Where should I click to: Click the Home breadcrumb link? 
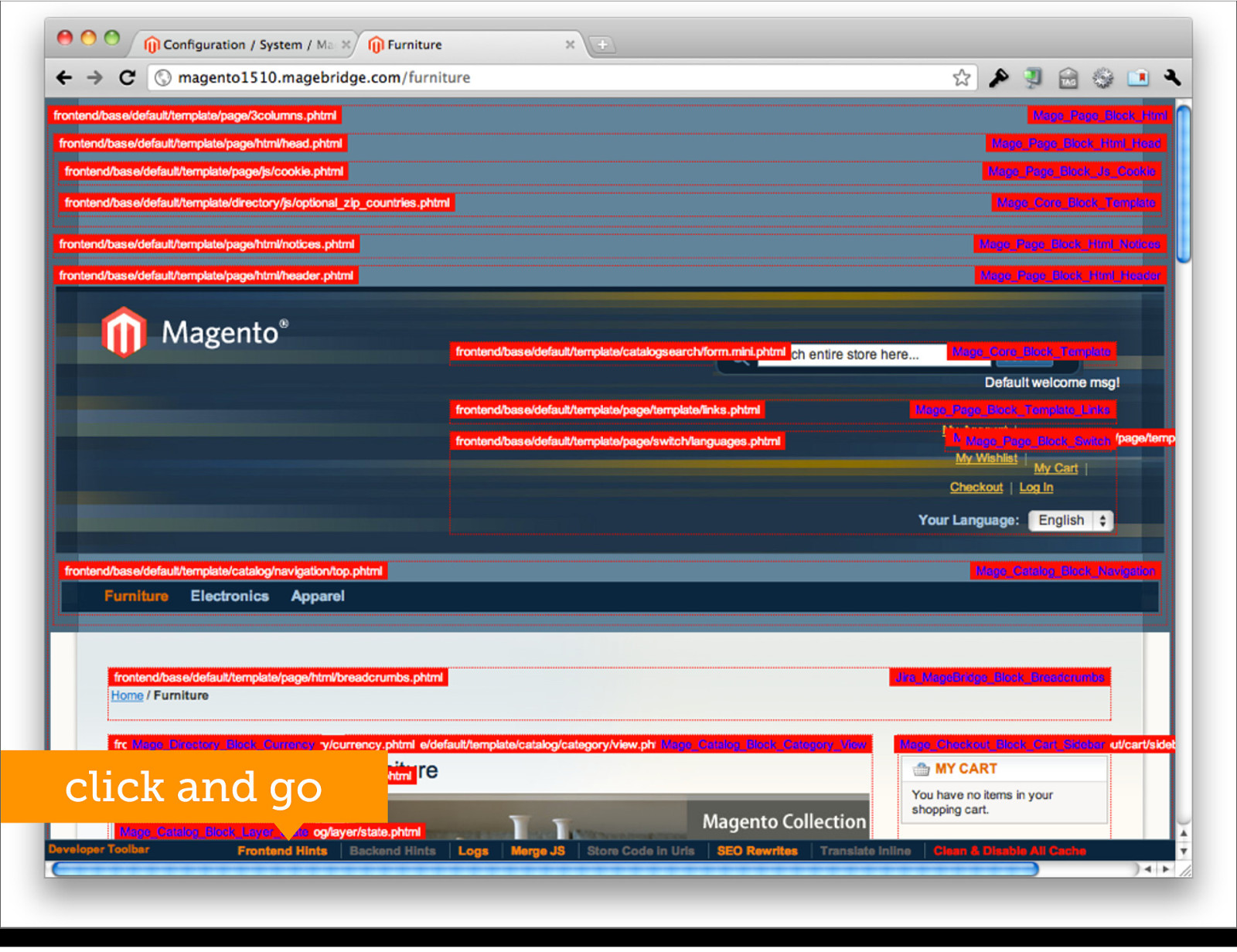pos(127,695)
